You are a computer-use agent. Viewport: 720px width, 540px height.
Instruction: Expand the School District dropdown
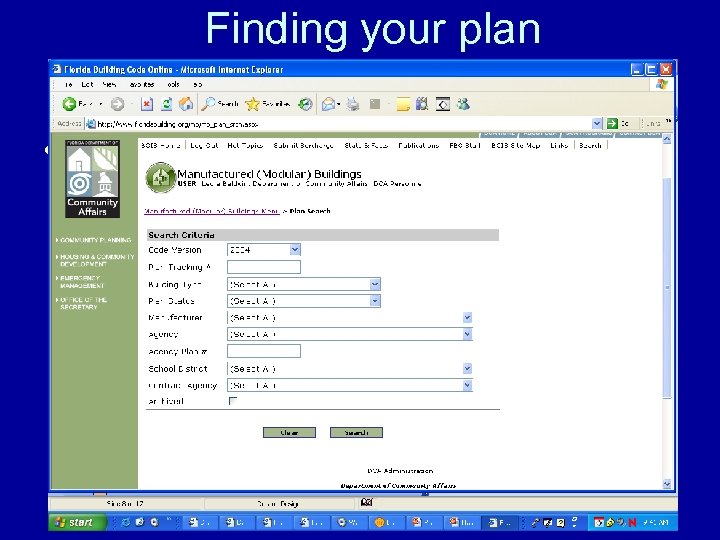click(x=467, y=368)
